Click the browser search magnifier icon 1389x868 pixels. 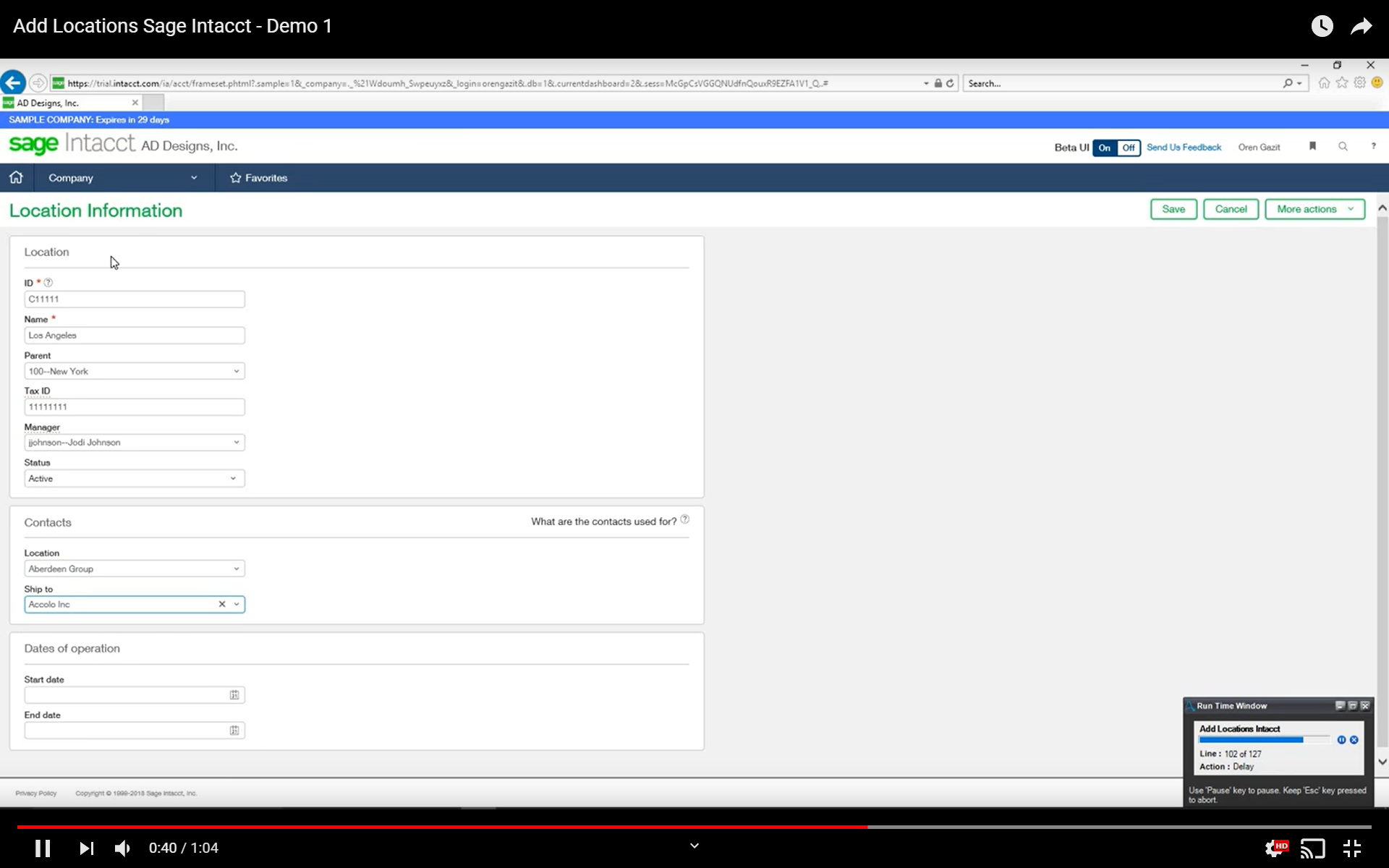(1288, 83)
